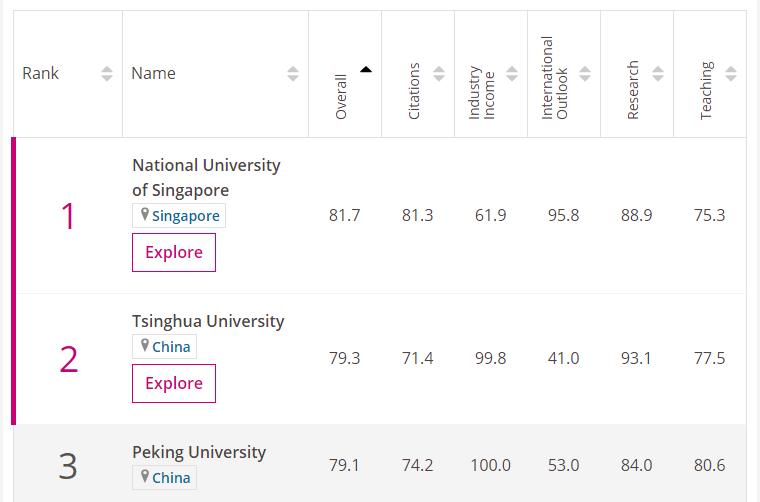Open the Singapore location link
Viewport: 760px width, 502px height.
pyautogui.click(x=186, y=216)
